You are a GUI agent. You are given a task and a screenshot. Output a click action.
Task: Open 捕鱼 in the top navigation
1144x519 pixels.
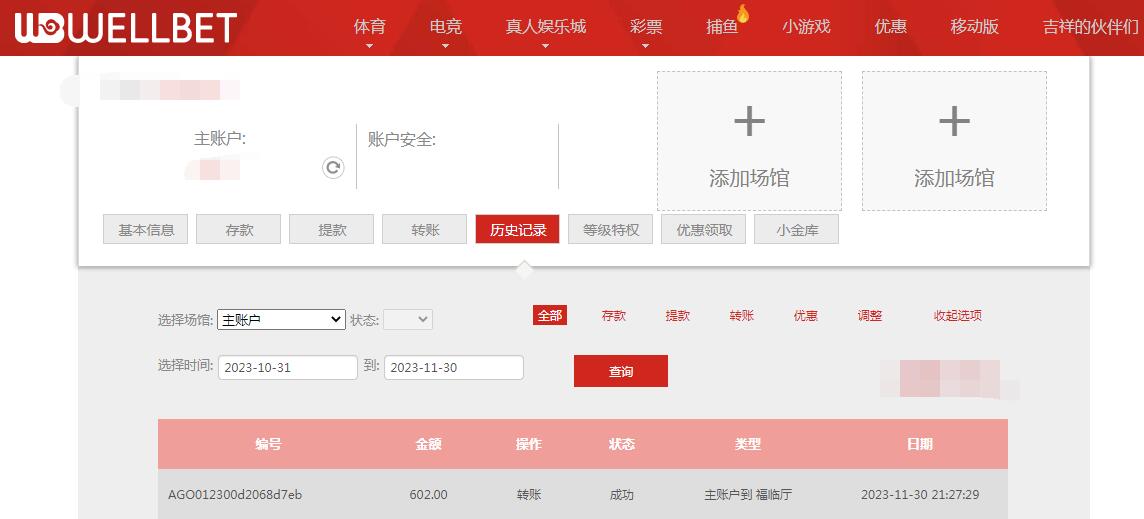click(x=722, y=27)
